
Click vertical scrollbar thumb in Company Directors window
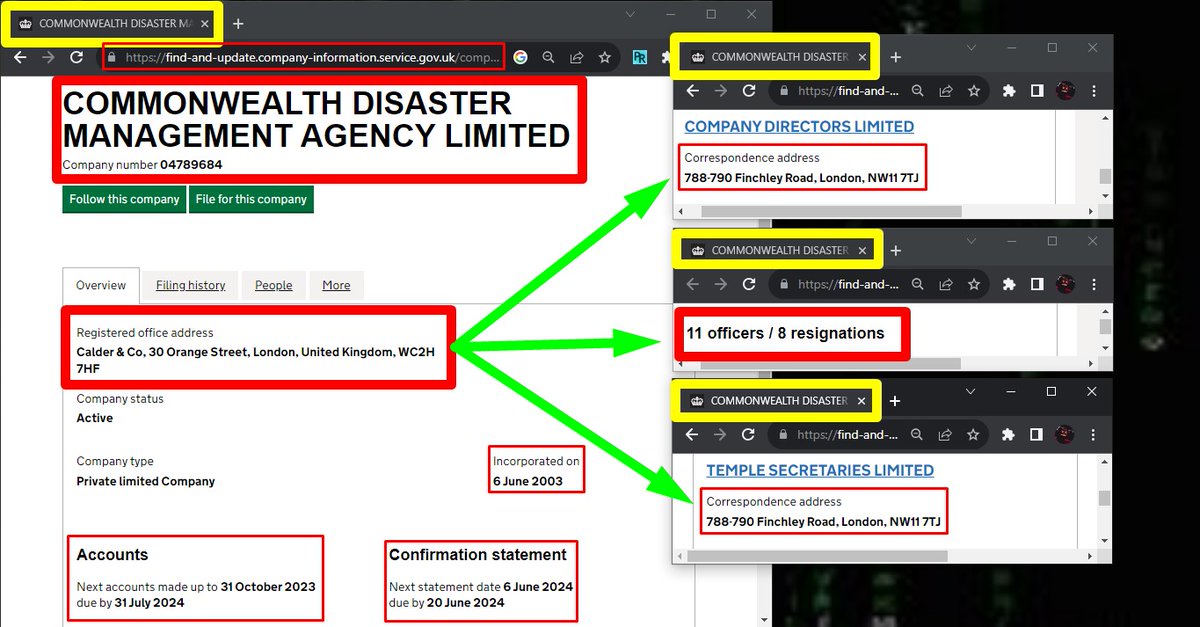click(1105, 176)
